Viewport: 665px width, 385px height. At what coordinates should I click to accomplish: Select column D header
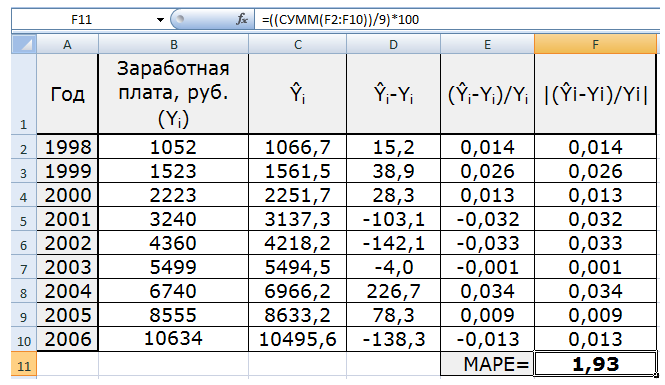tap(394, 44)
